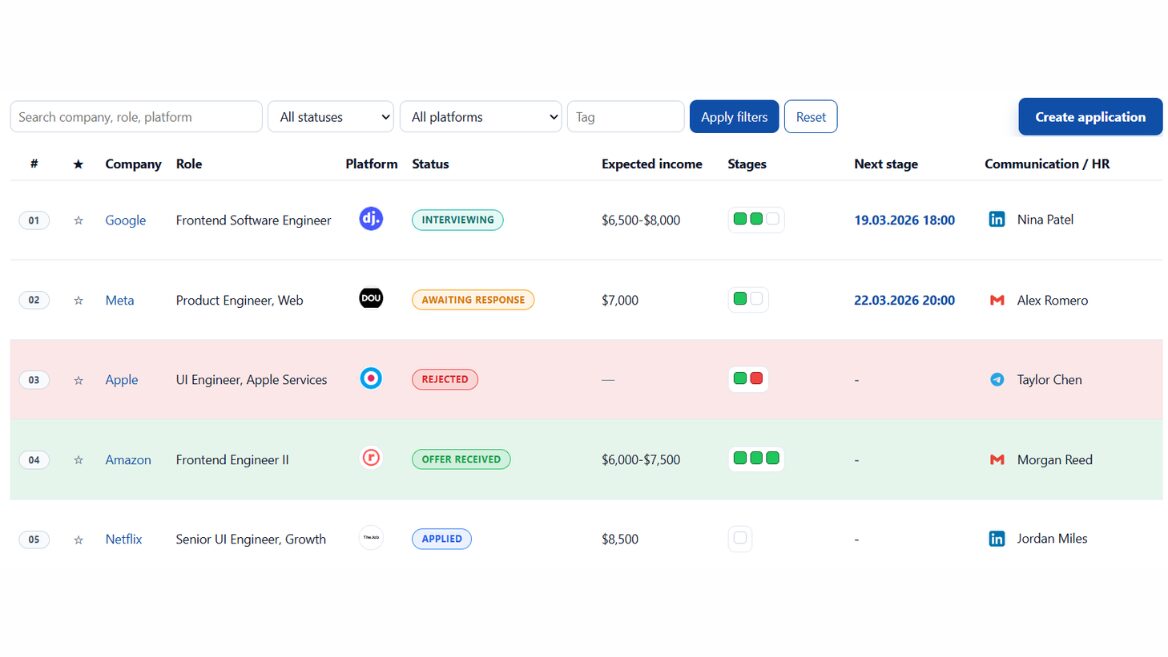Click Senior UI Engineer, Growth role

[250, 539]
